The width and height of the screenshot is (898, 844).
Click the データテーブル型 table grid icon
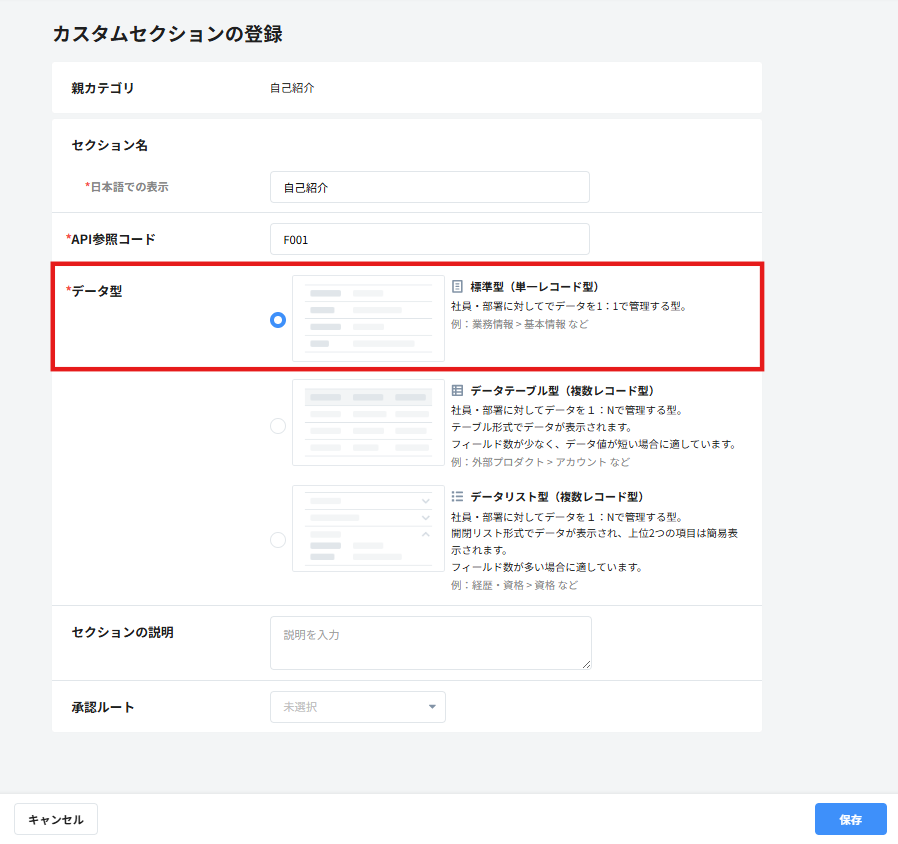(457, 391)
